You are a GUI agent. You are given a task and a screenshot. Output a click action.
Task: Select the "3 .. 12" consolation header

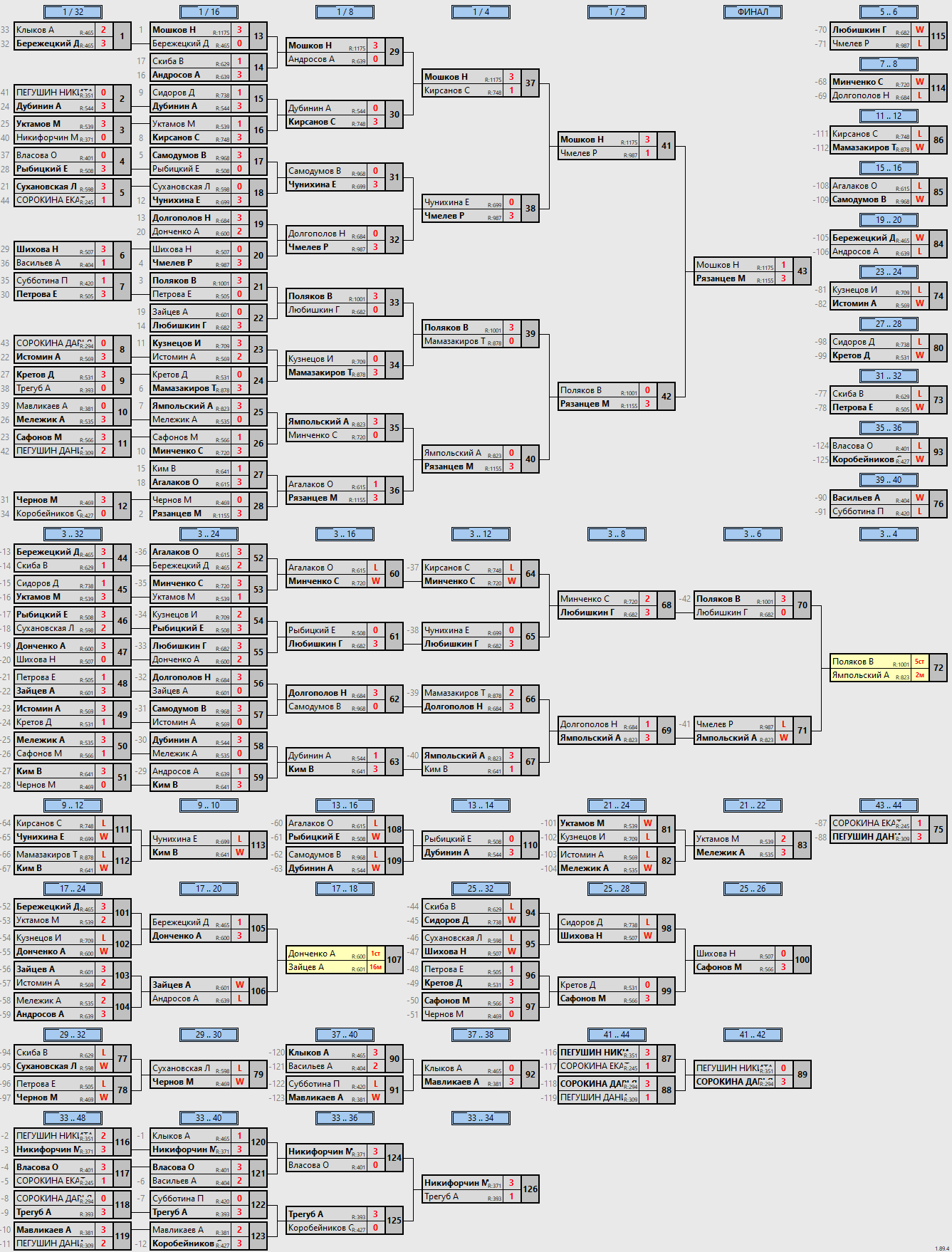tap(481, 534)
